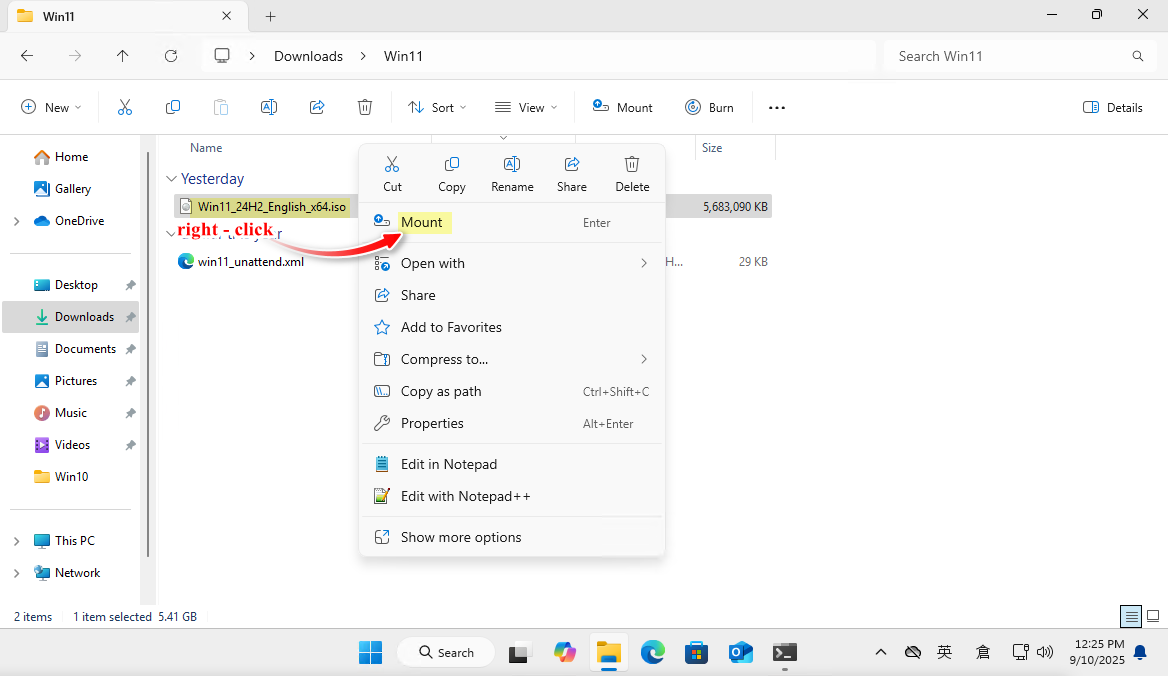Open the View dropdown menu
The height and width of the screenshot is (676, 1168).
[x=526, y=108]
